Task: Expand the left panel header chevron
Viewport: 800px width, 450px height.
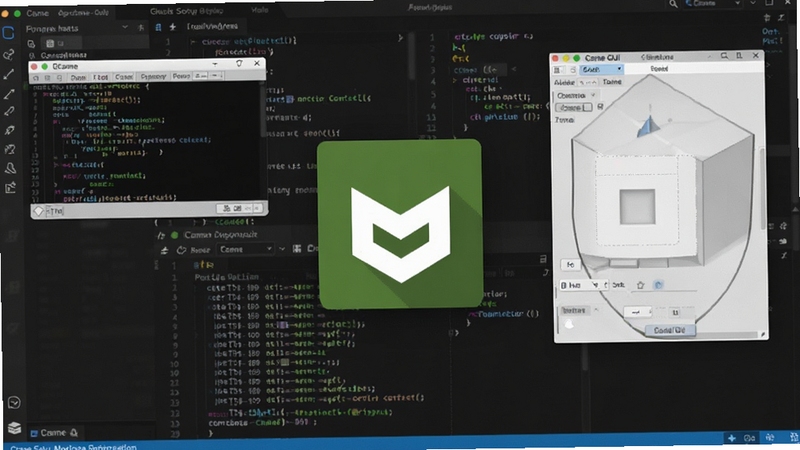Action: click(125, 27)
